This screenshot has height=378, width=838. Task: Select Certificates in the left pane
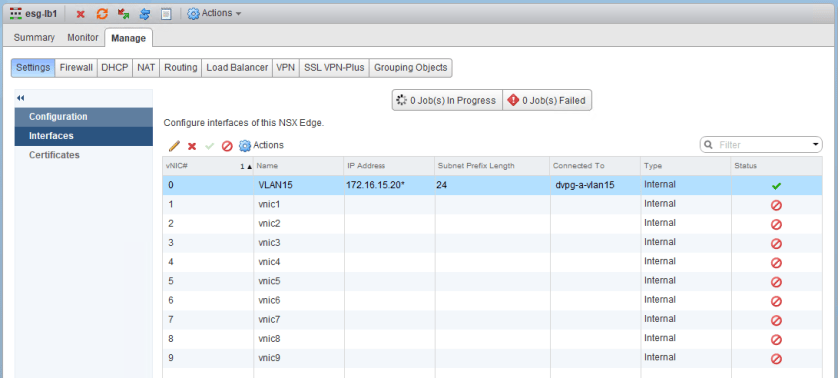[x=83, y=155]
